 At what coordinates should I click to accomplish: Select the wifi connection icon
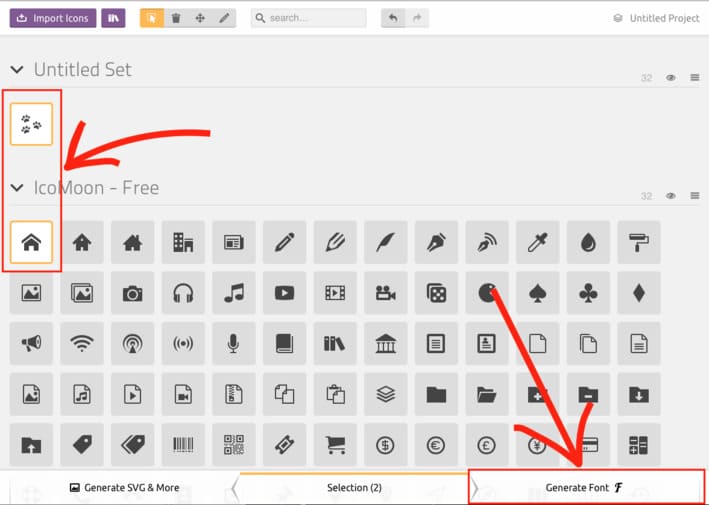tap(81, 344)
